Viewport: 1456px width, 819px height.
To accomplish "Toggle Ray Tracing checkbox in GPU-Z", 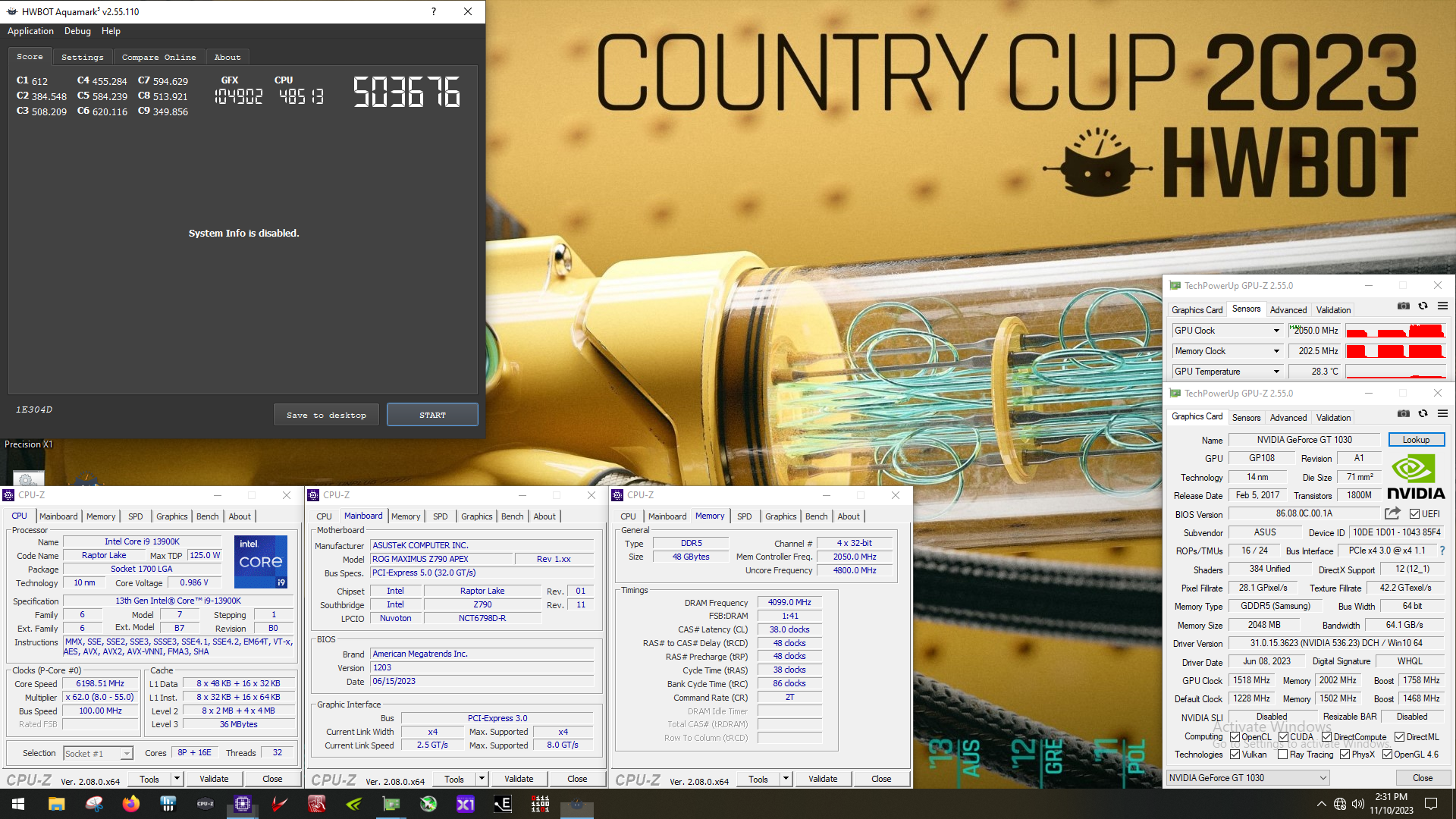I will [x=1282, y=755].
